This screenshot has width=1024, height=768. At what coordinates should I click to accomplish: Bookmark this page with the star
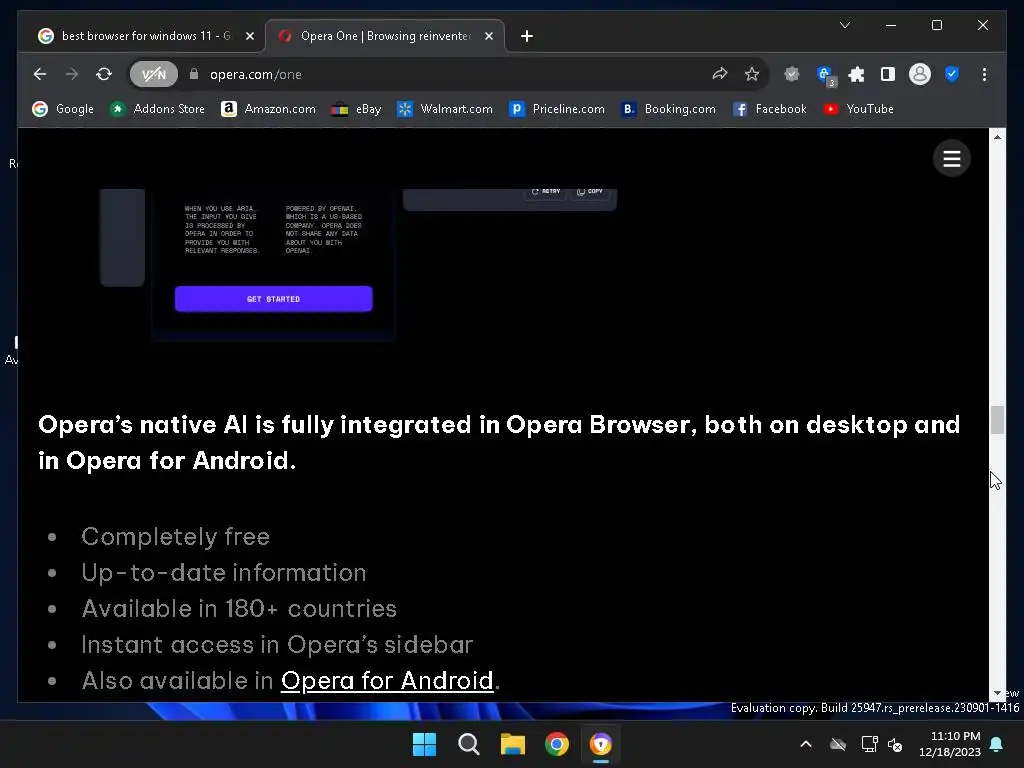pos(752,74)
